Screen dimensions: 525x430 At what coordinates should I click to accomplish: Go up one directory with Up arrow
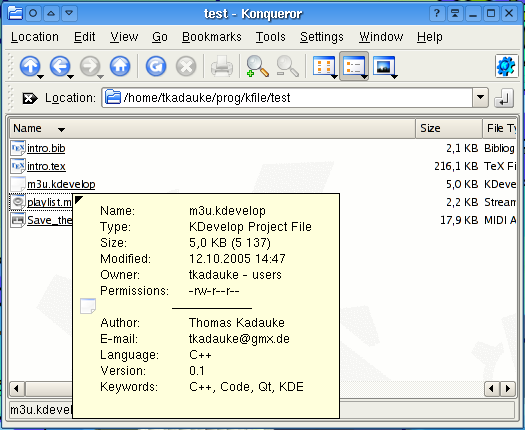(30, 66)
